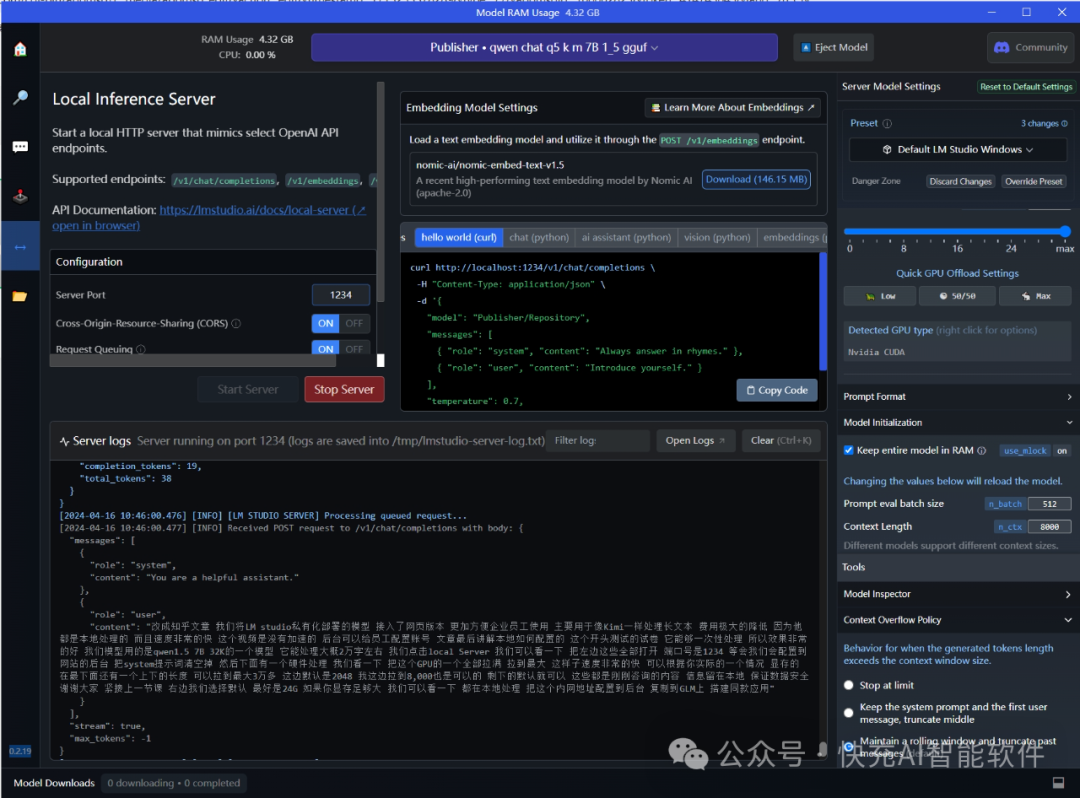1080x798 pixels.
Task: Click the Nvidia CUDA detected GPU type
Action: [x=876, y=353]
